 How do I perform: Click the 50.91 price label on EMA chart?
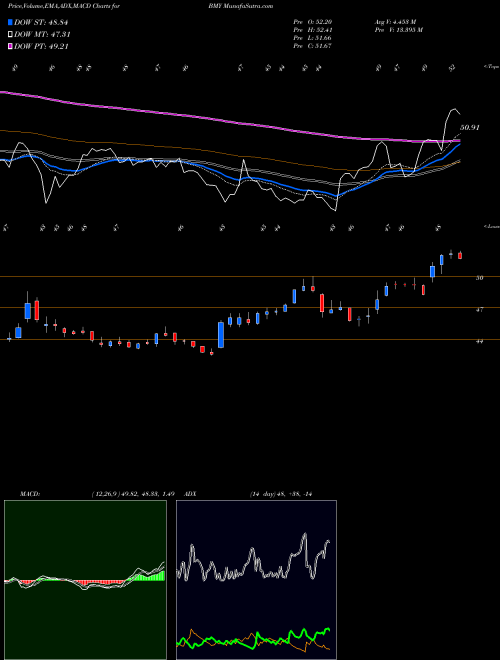point(470,127)
